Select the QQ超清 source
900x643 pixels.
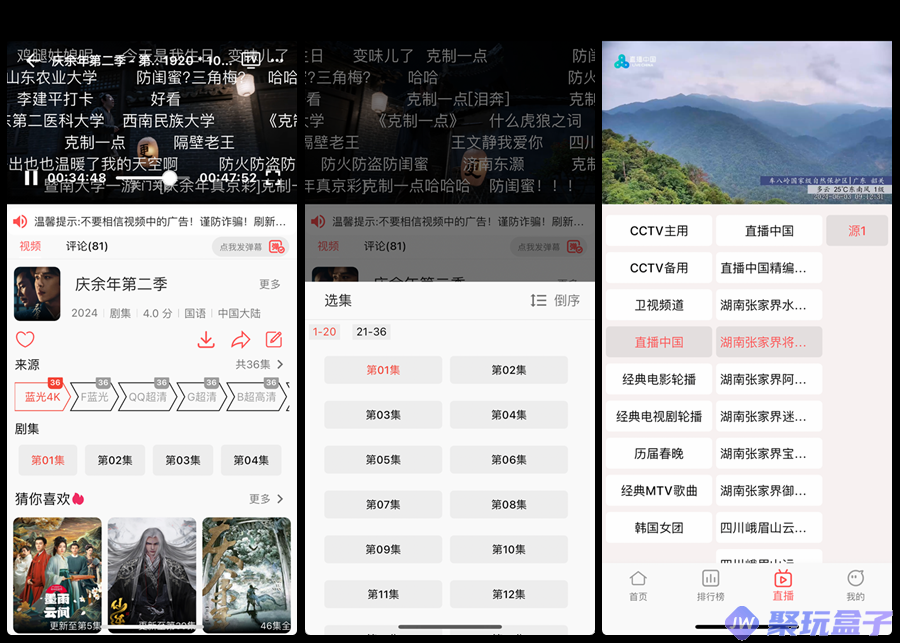[x=148, y=397]
